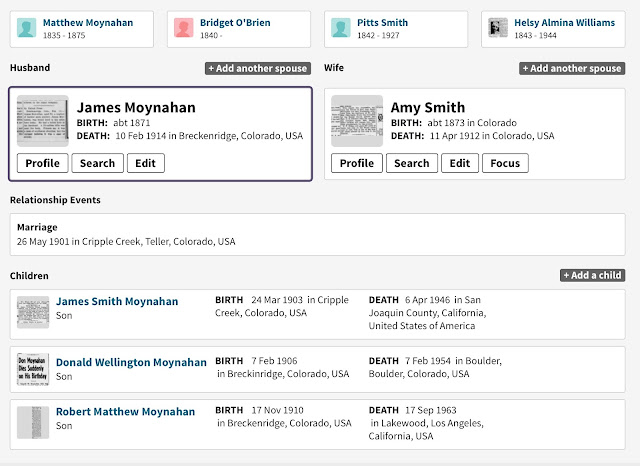Open Donald Wellington Moynahan's obituary thumbnail
This screenshot has width=640, height=466.
point(33,368)
